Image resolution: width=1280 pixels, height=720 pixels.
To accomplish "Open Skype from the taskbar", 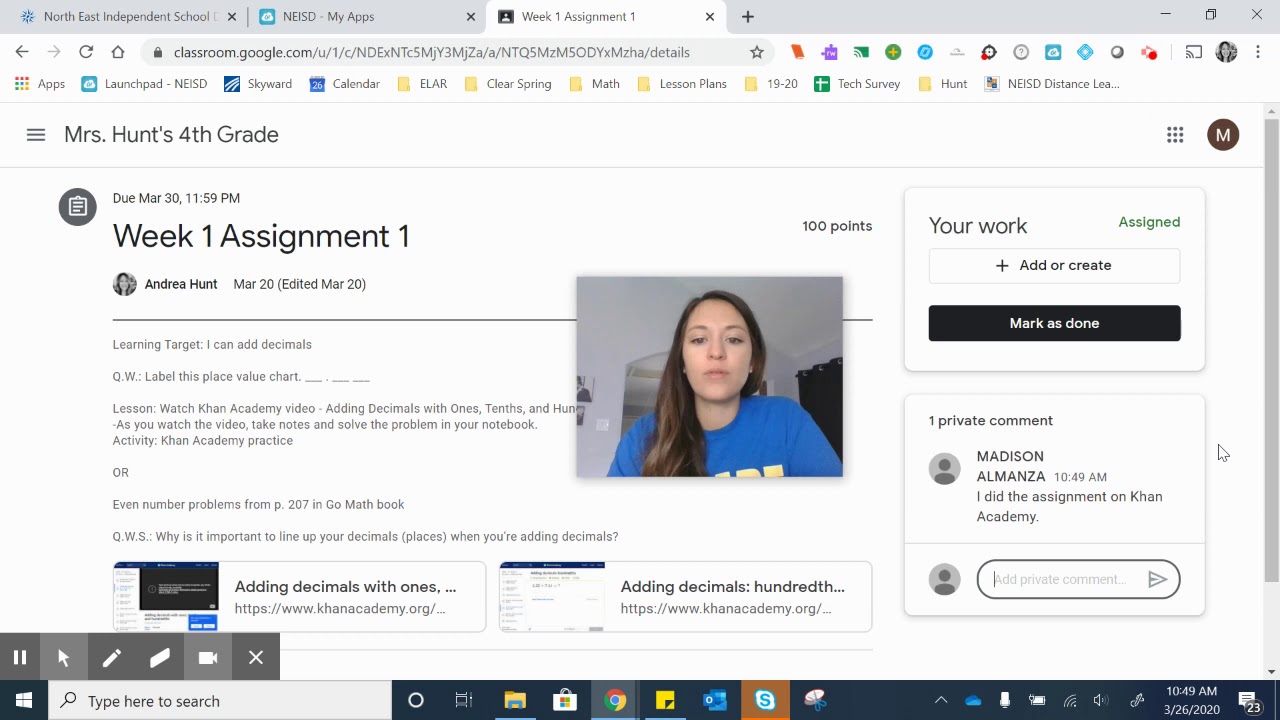I will [765, 700].
